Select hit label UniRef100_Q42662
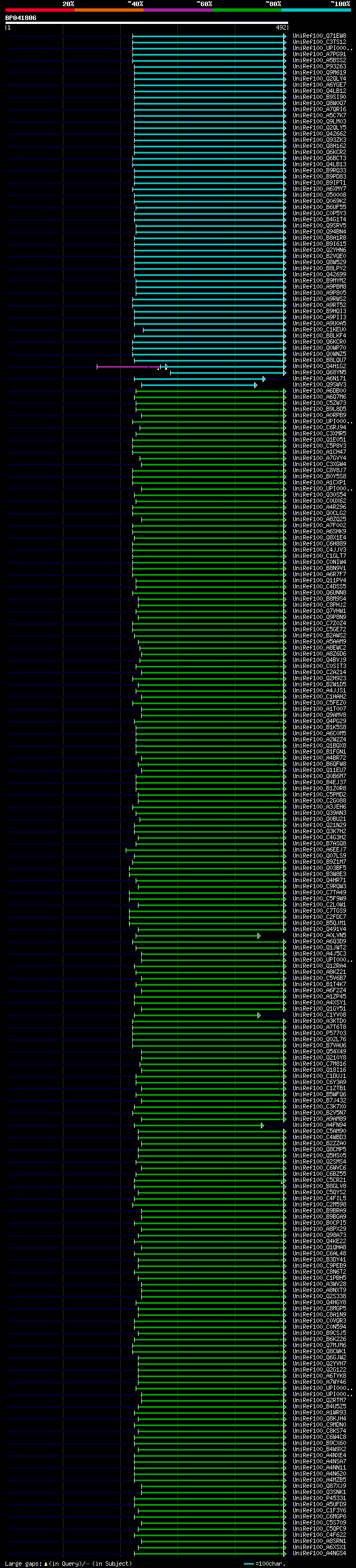 [319, 134]
